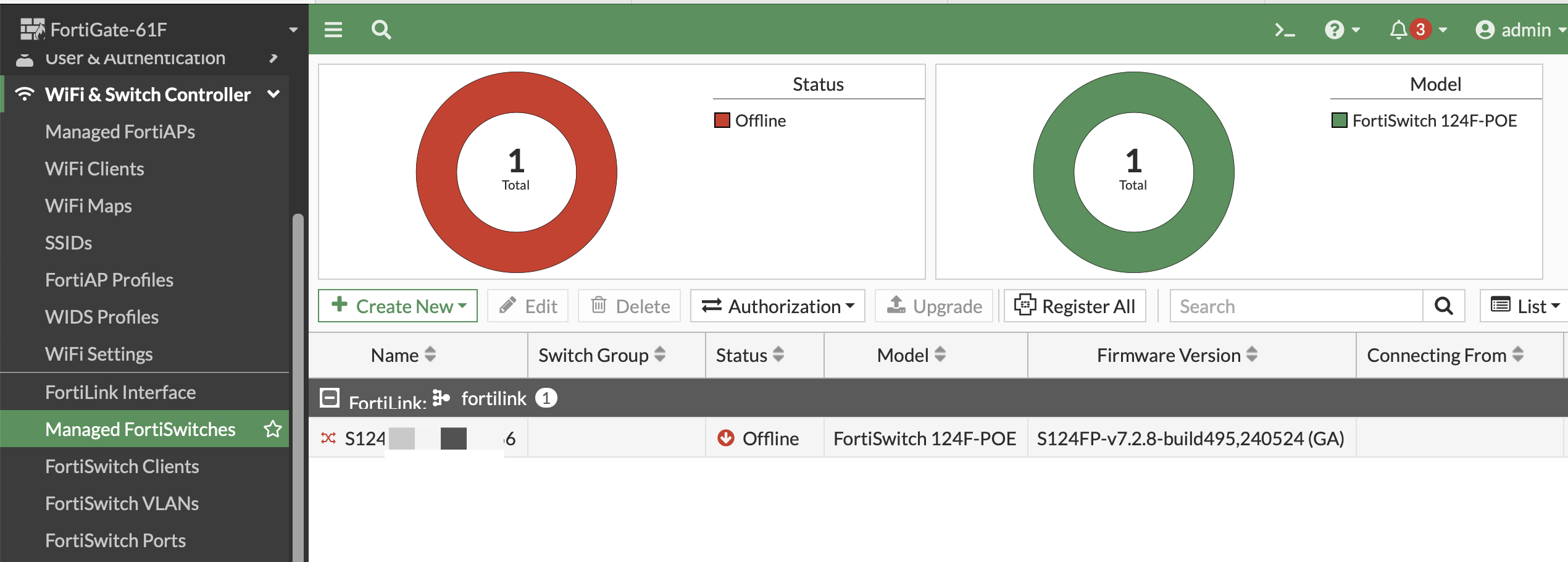Viewport: 1568px width, 562px height.
Task: Click the hamburger menu toggle icon
Action: (x=333, y=30)
